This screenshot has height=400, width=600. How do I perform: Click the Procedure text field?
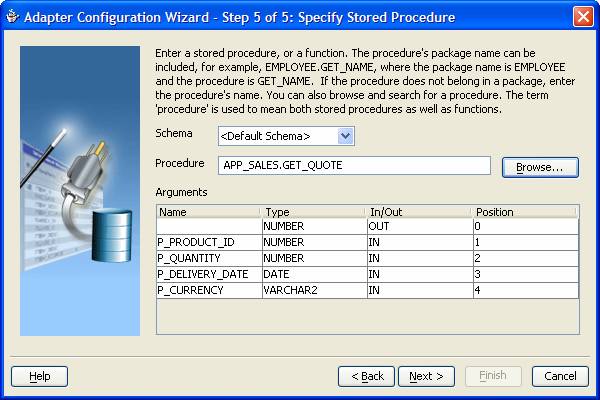pyautogui.click(x=353, y=165)
